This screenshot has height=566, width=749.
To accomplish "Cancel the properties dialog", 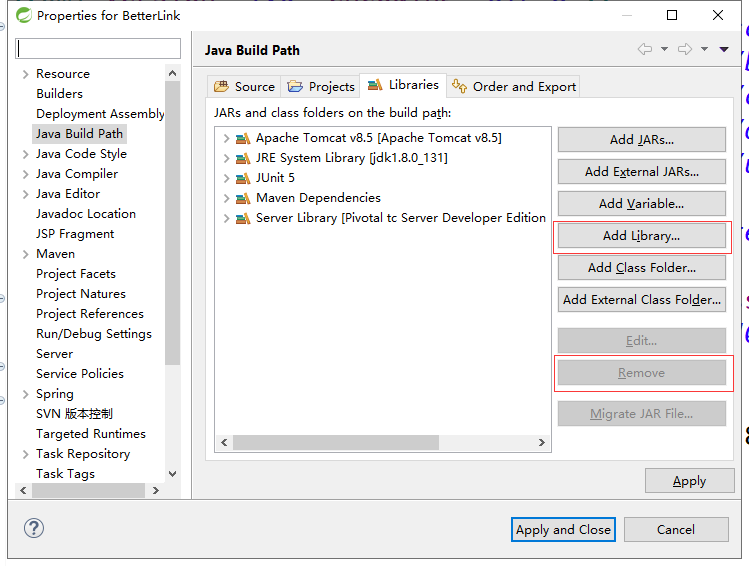I will [x=676, y=529].
